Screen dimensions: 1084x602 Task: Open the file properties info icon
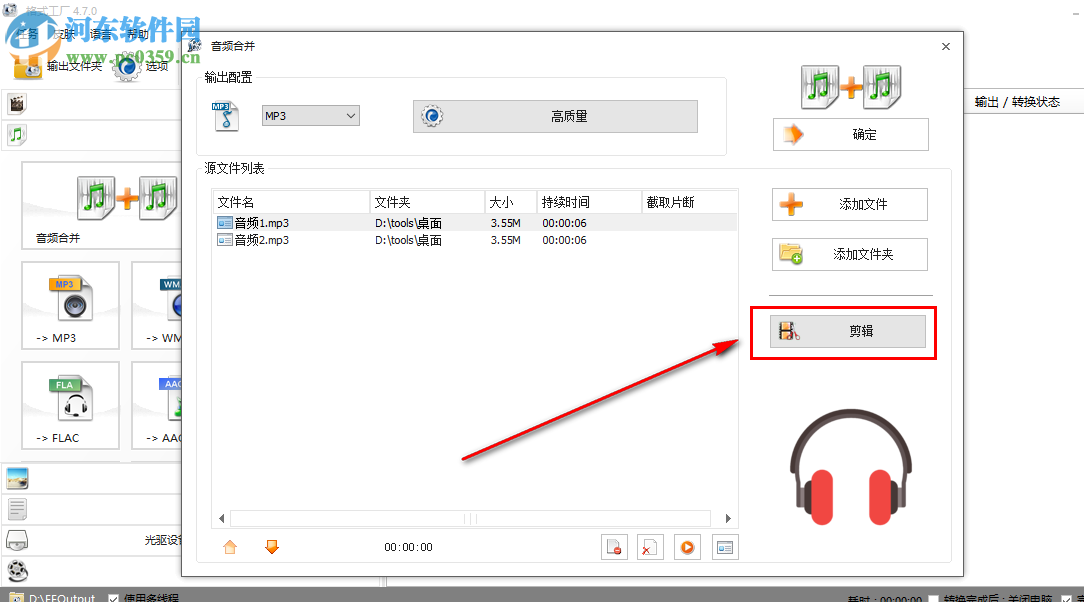click(724, 547)
